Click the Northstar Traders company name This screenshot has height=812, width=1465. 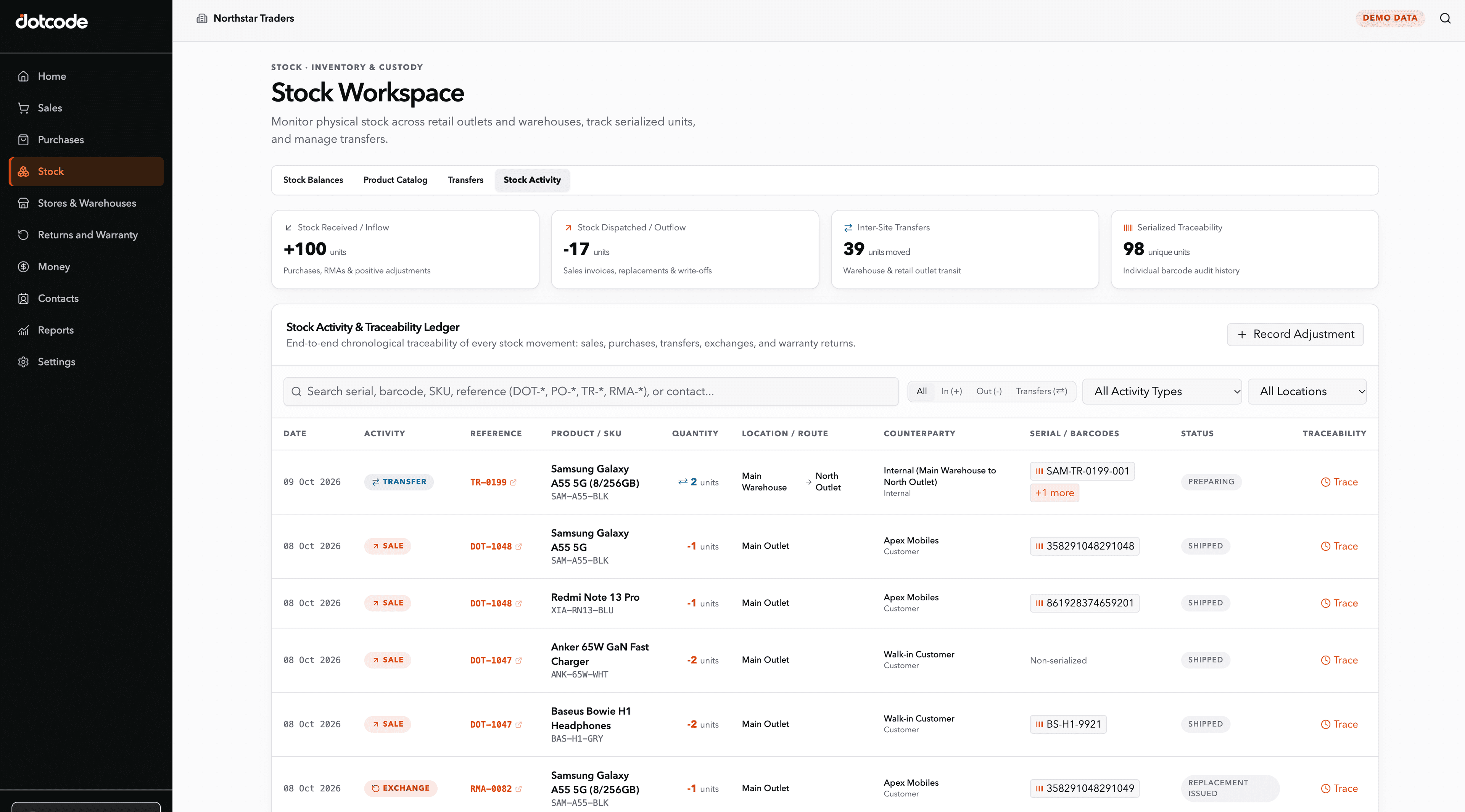coord(254,18)
